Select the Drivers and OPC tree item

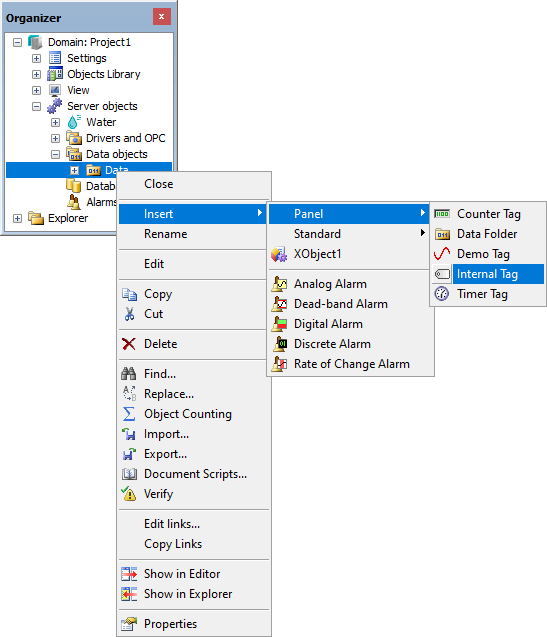(126, 138)
